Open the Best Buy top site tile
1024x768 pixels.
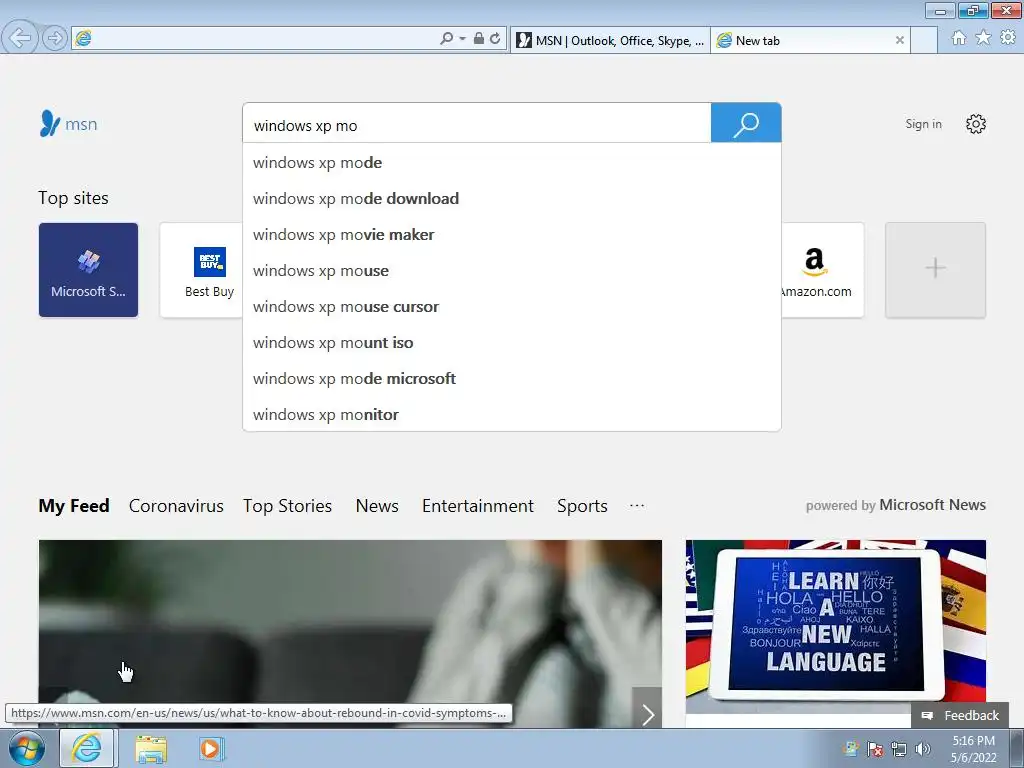tap(202, 270)
